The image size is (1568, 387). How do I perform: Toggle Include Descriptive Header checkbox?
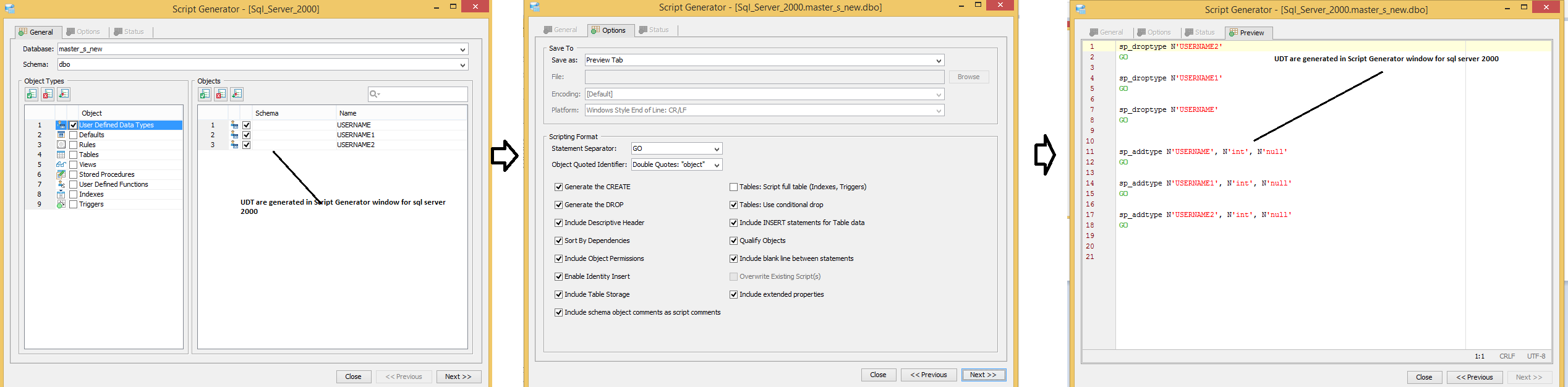point(559,223)
